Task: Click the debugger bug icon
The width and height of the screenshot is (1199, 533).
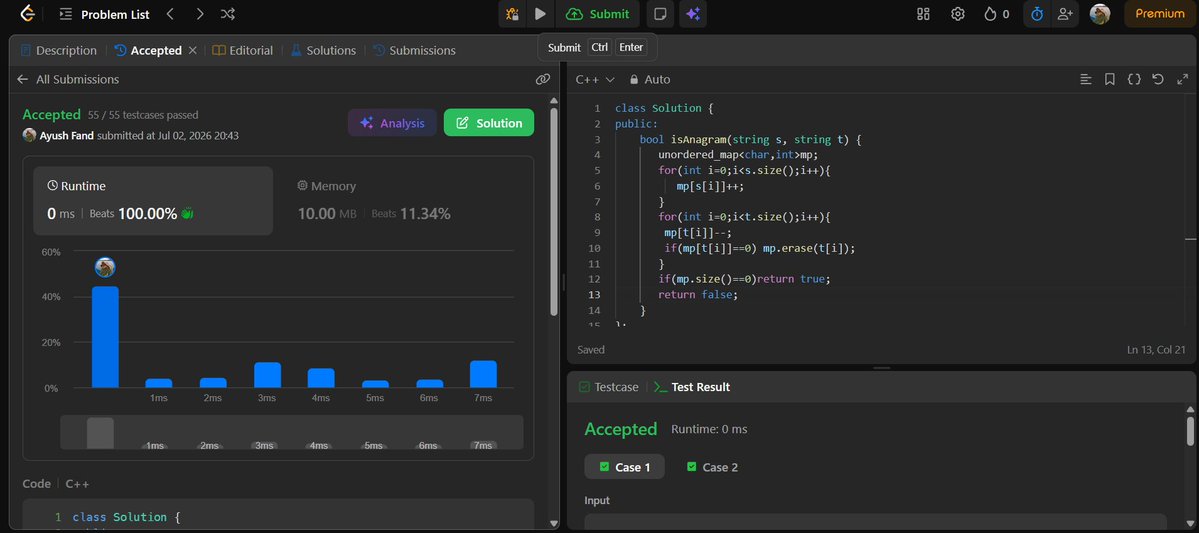Action: click(512, 14)
